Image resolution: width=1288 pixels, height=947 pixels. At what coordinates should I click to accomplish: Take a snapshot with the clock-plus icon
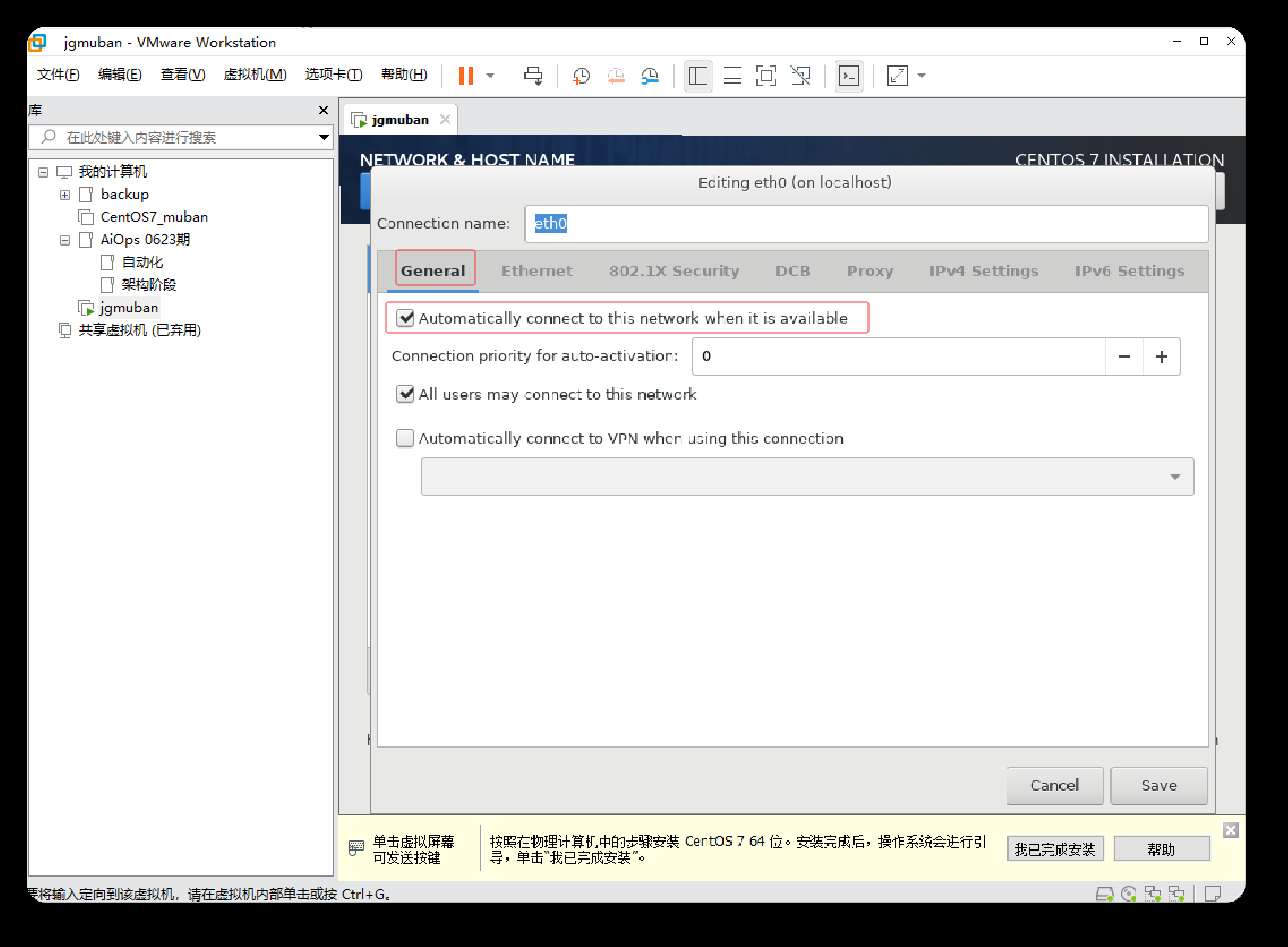[x=581, y=76]
